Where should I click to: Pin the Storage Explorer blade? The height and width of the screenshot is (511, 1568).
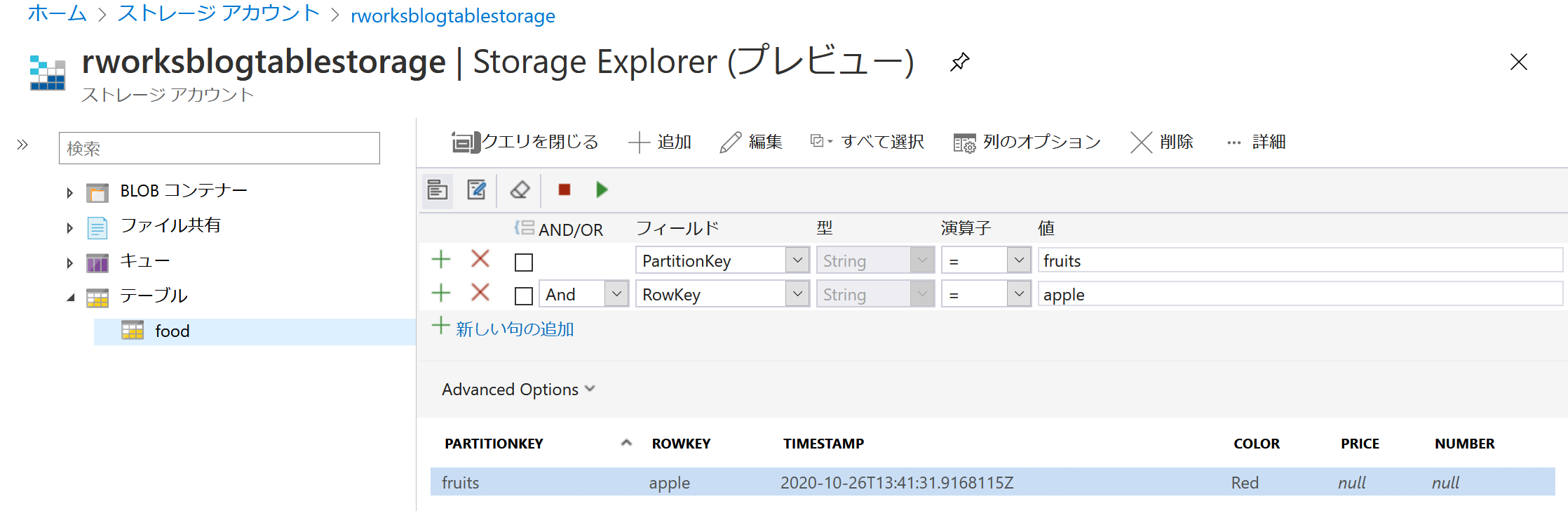pos(960,62)
